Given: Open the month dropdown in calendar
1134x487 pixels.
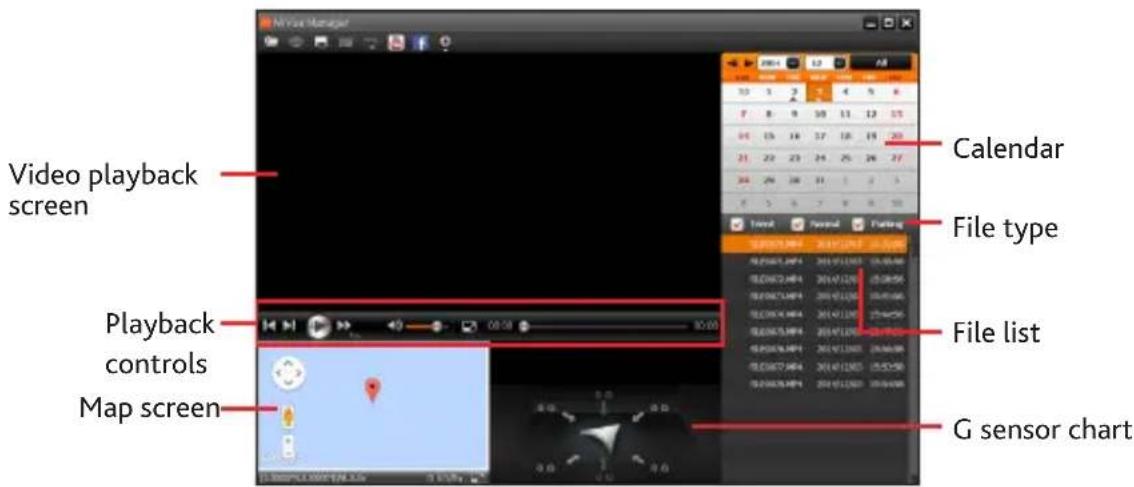Looking at the screenshot, I should point(840,64).
